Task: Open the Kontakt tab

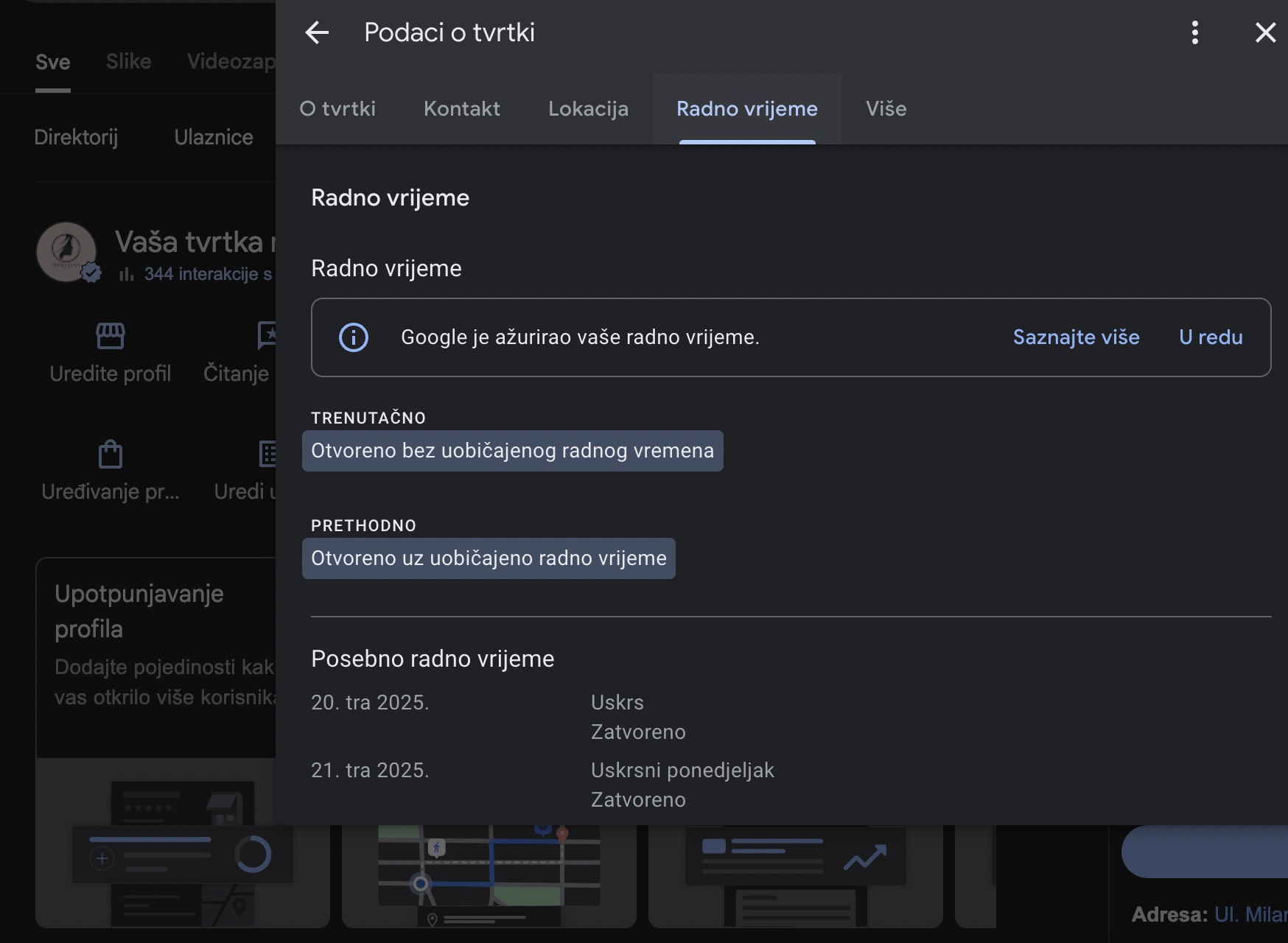Action: click(x=462, y=109)
